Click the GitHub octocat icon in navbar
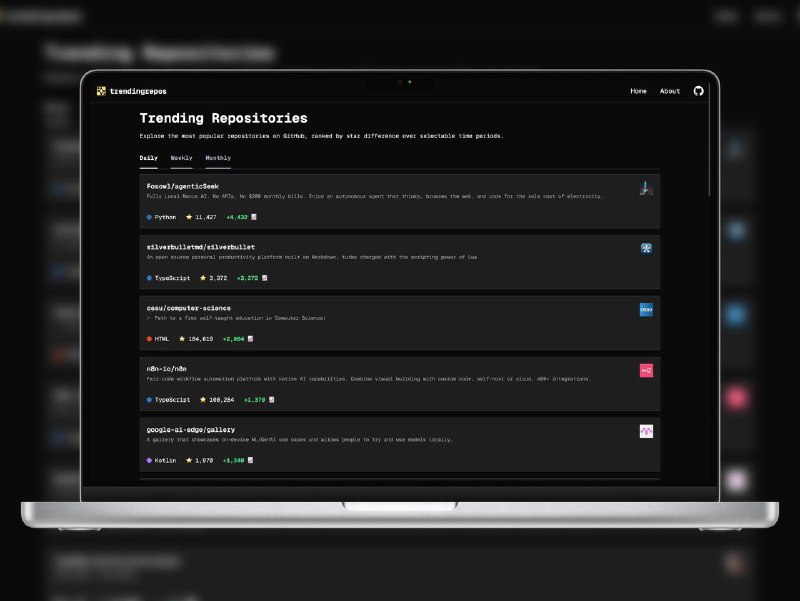This screenshot has width=800, height=601. (698, 91)
